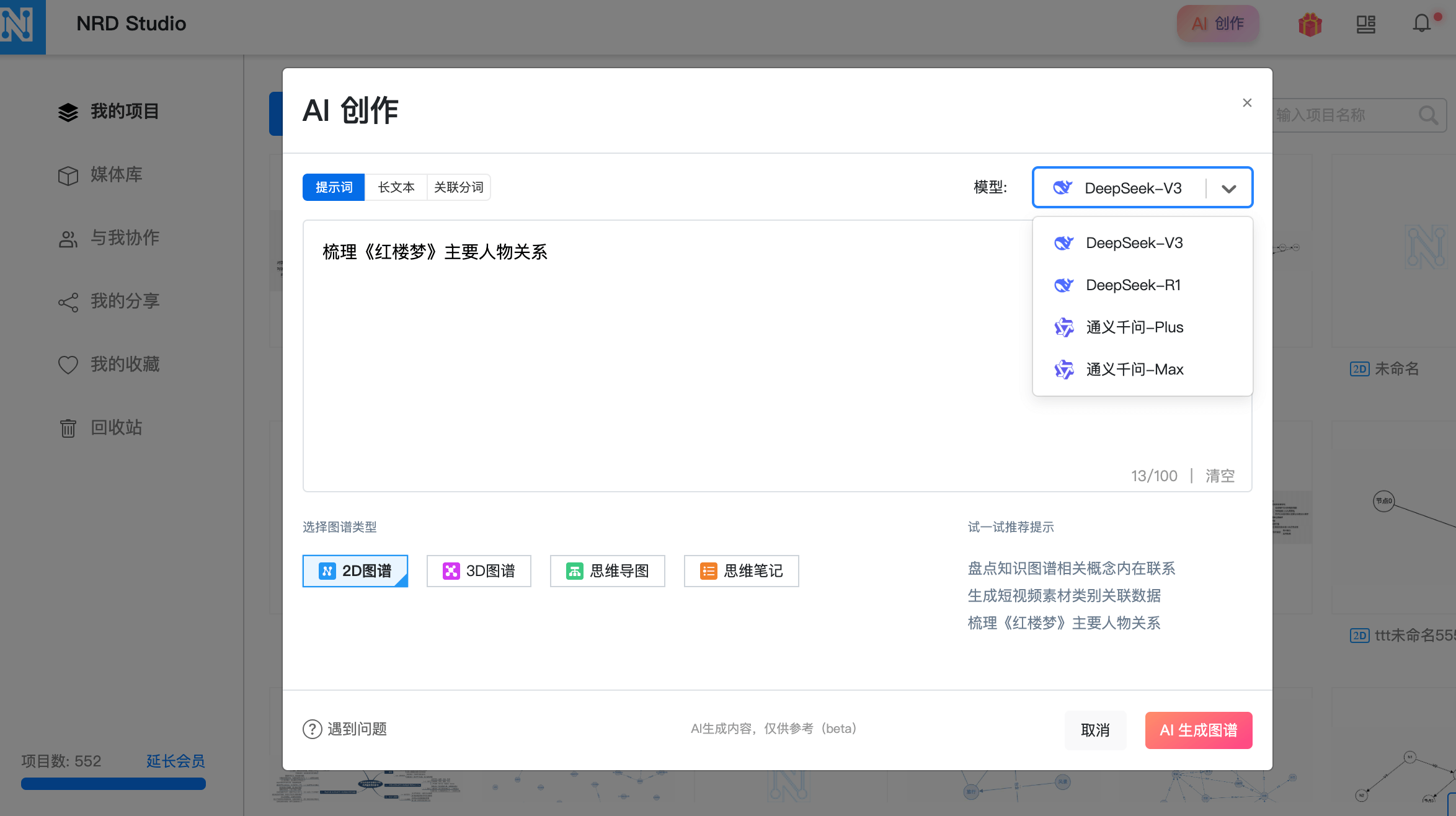Open 我的项目 in the sidebar
The width and height of the screenshot is (1456, 816).
point(109,112)
